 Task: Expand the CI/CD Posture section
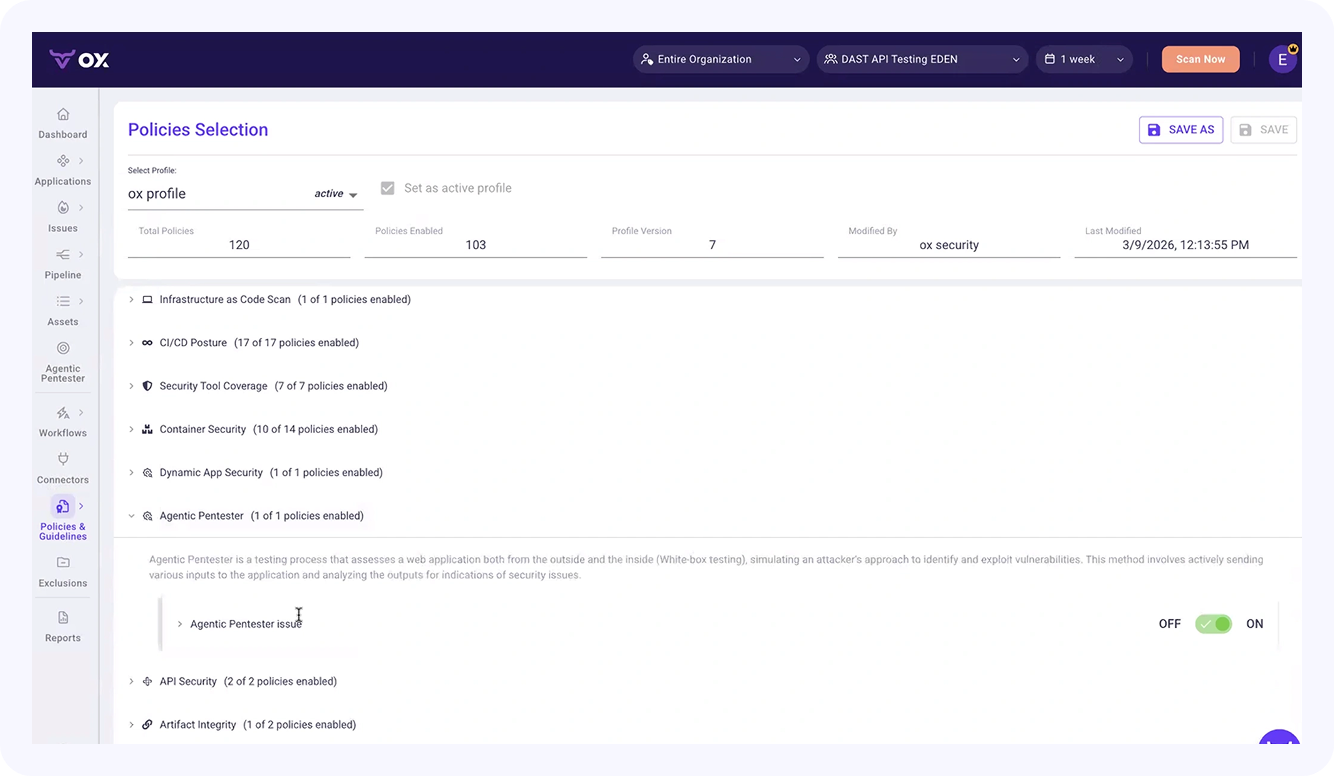[x=131, y=342]
